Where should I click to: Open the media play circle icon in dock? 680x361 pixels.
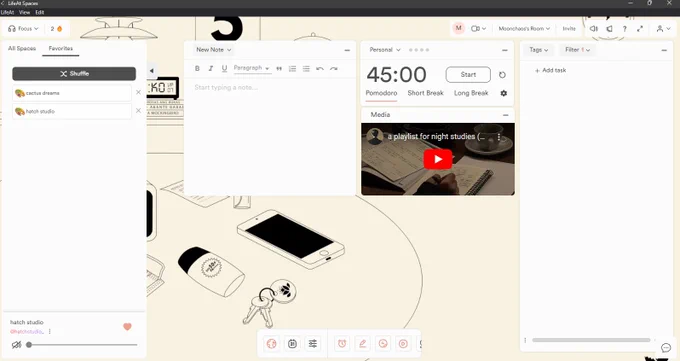(x=403, y=344)
